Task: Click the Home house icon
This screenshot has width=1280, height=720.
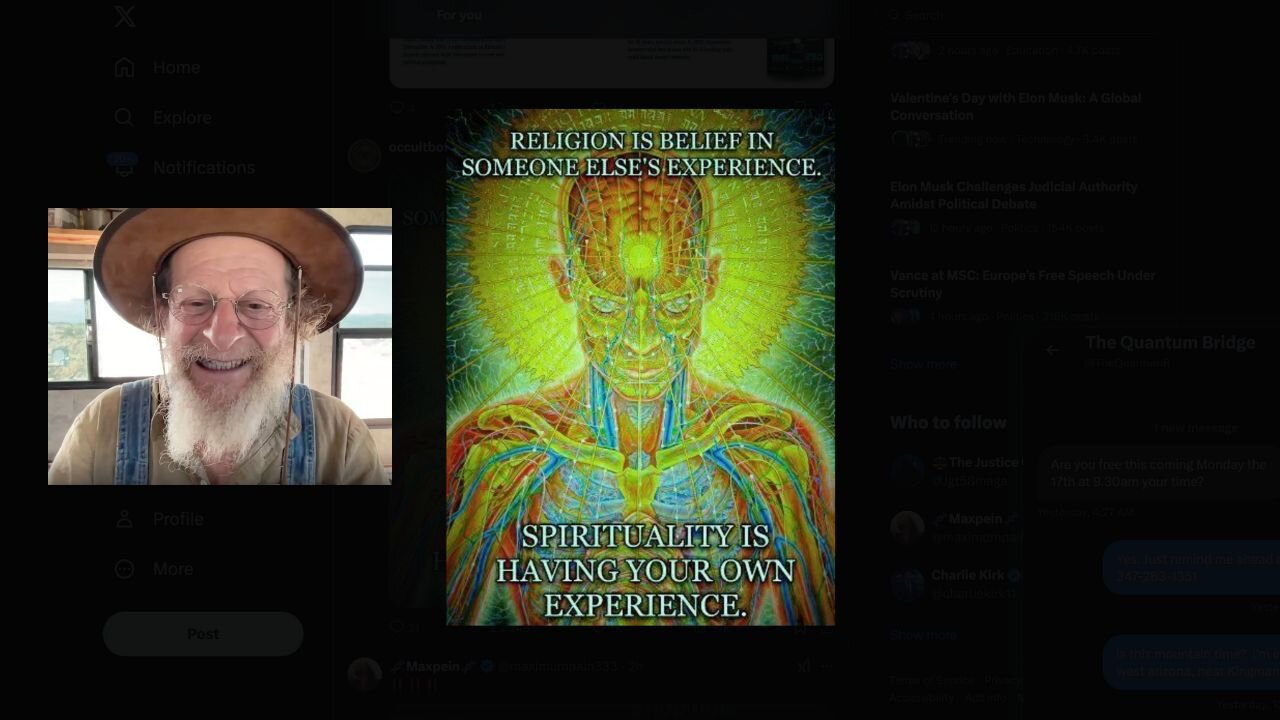Action: pyautogui.click(x=124, y=67)
